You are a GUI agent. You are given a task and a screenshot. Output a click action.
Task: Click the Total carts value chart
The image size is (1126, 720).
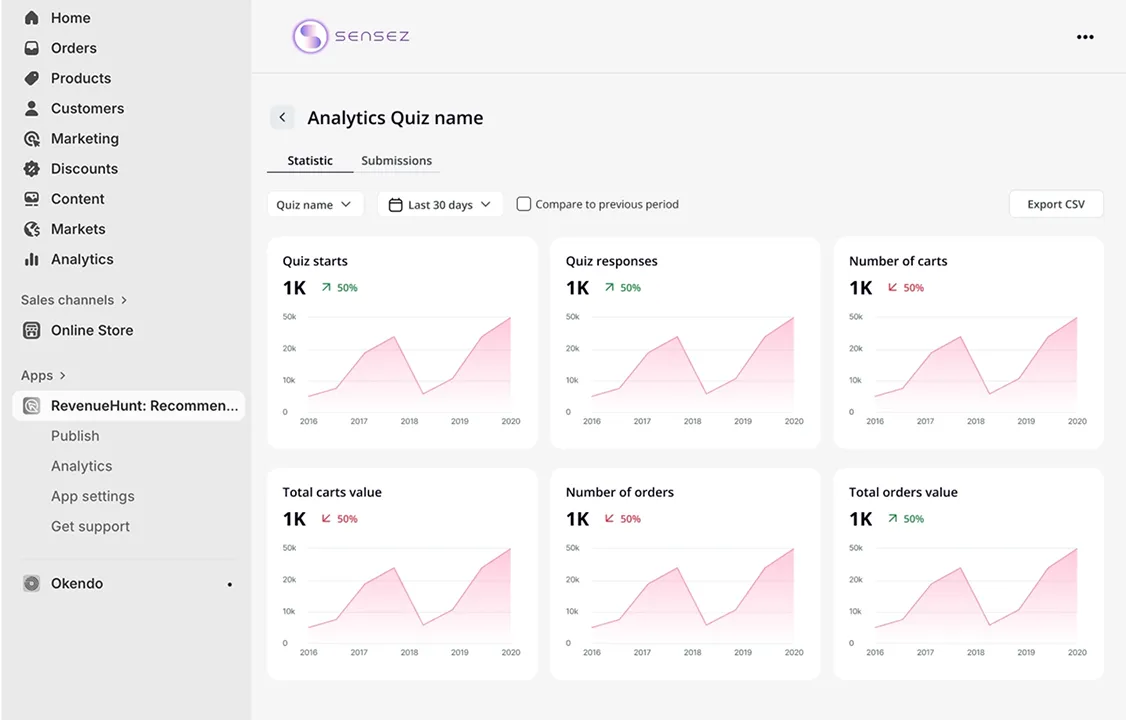coord(402,601)
